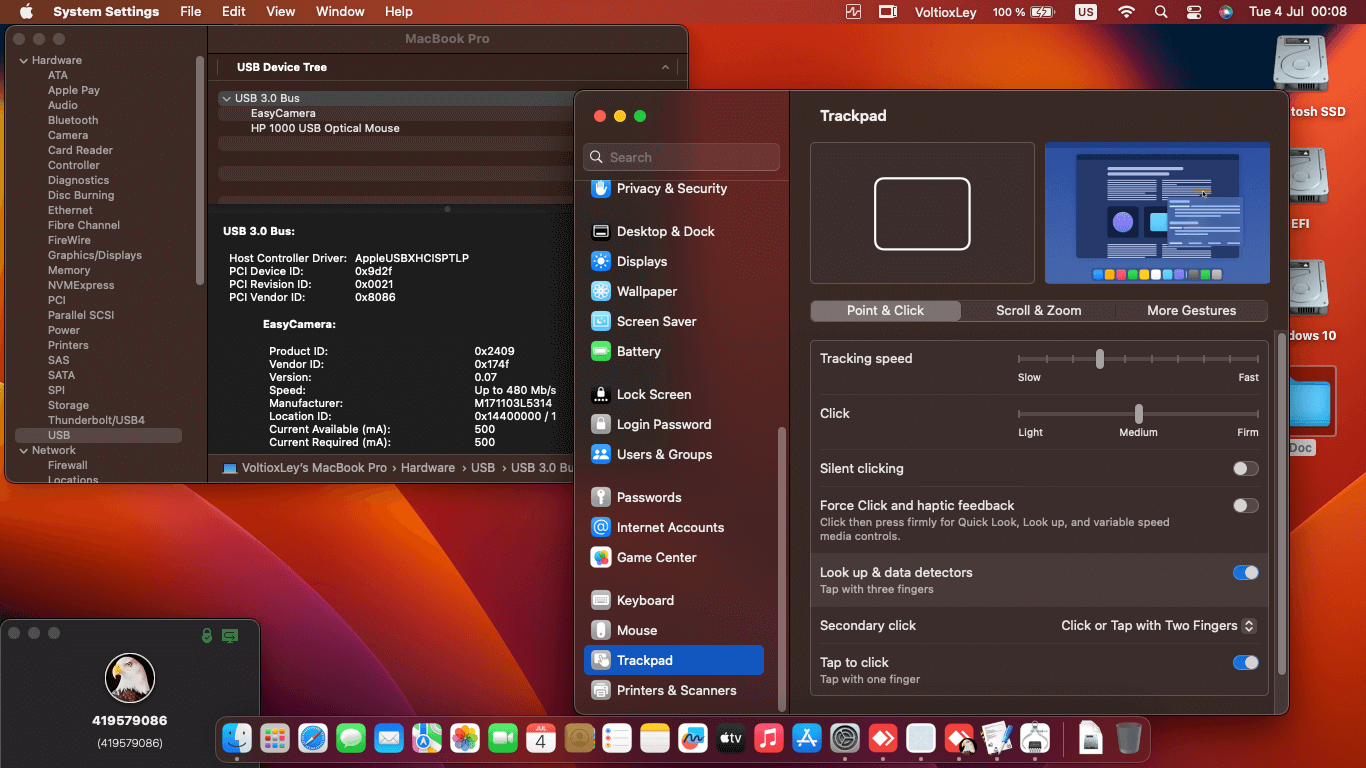Open Privacy & Security settings
The image size is (1366, 768).
[673, 188]
